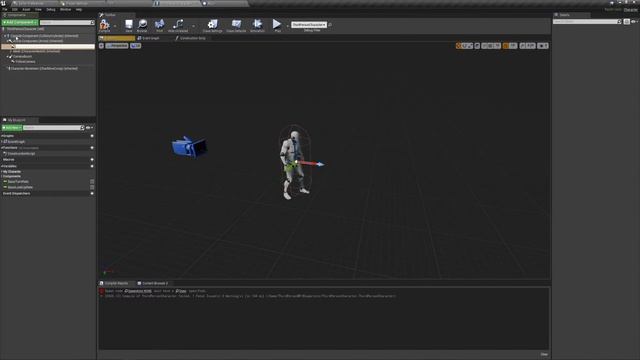Collapse the Variables section

2,166
